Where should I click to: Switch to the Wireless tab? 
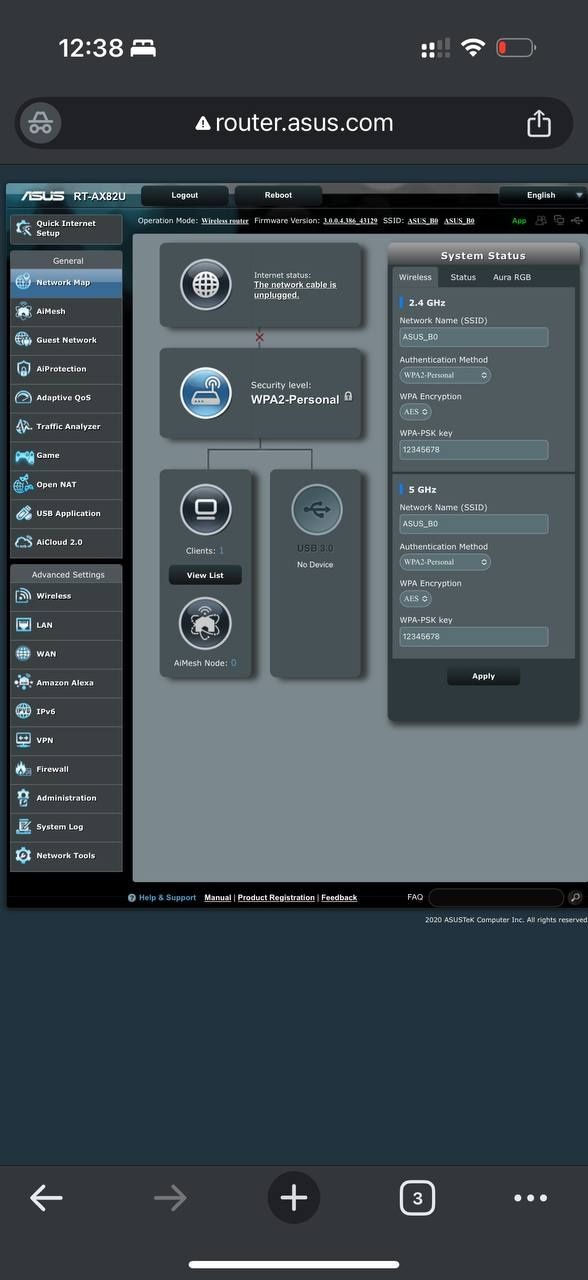click(x=415, y=277)
